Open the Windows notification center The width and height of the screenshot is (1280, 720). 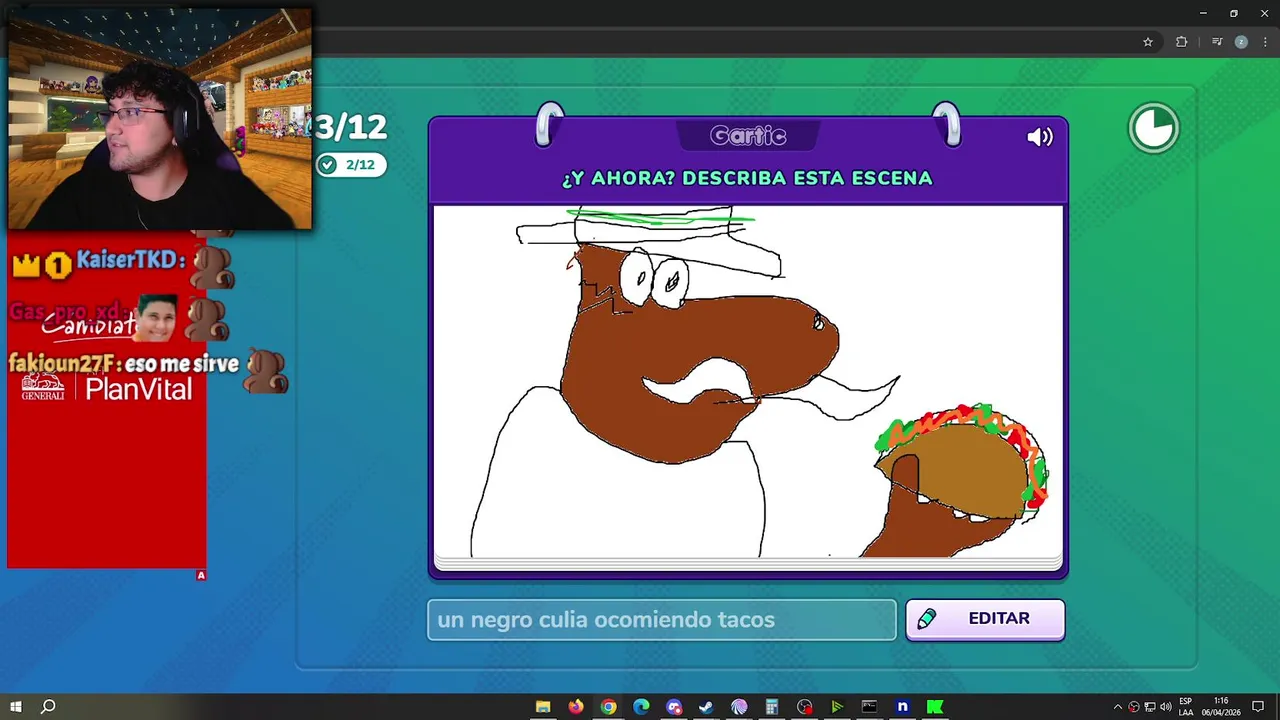(1258, 707)
